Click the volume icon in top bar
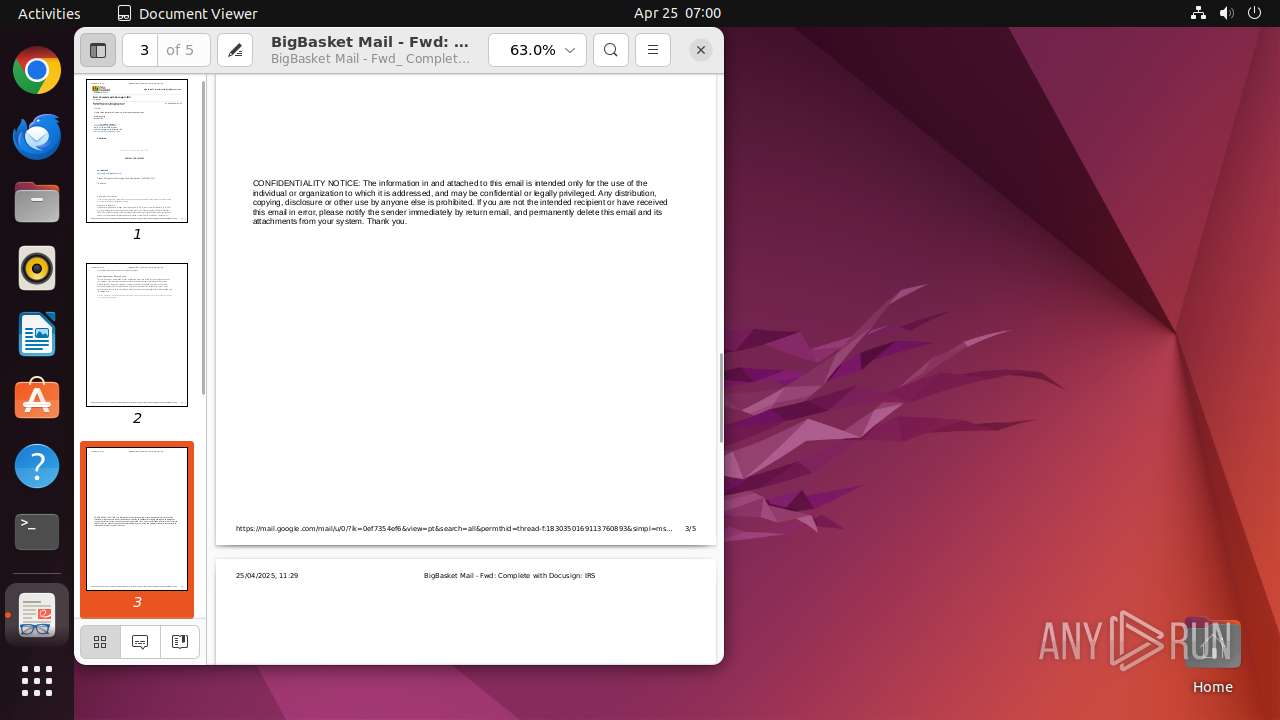1280x720 pixels. click(1226, 13)
